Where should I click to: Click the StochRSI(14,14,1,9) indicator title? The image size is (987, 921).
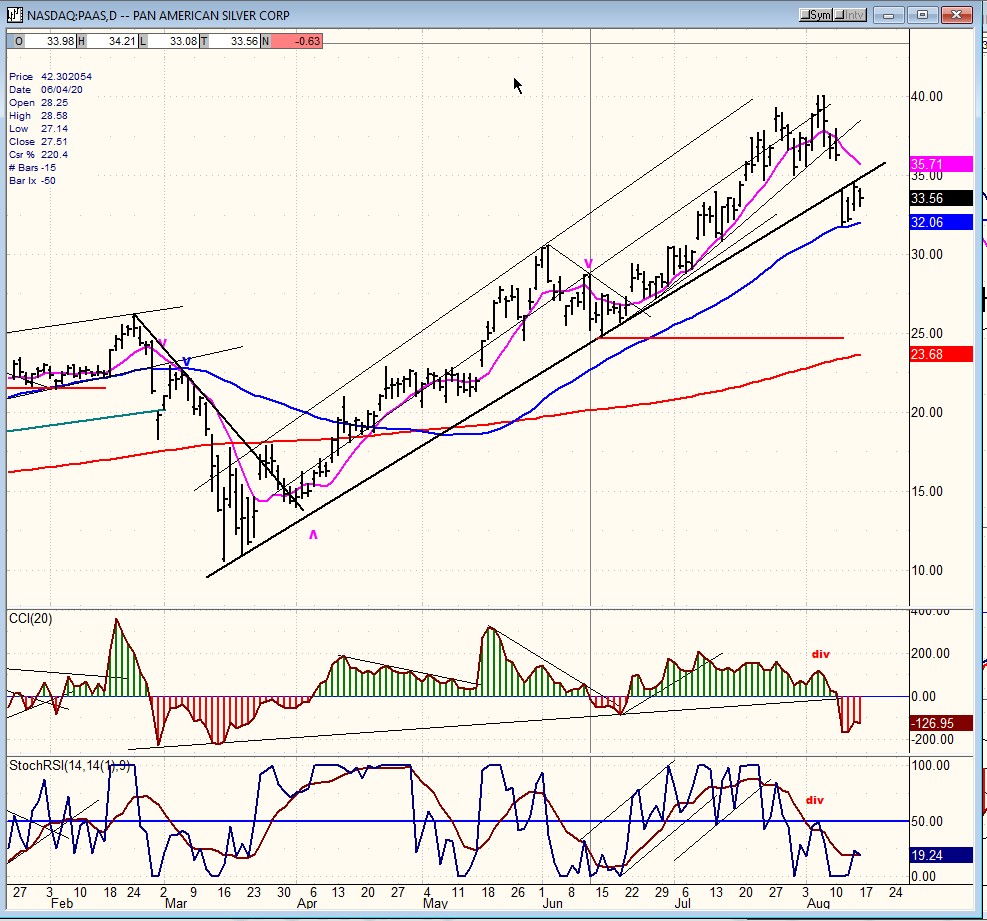point(69,766)
